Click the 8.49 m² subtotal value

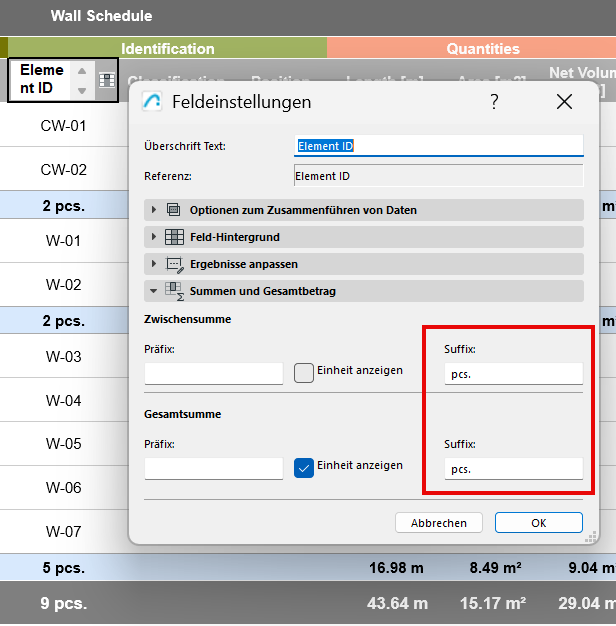(x=495, y=567)
